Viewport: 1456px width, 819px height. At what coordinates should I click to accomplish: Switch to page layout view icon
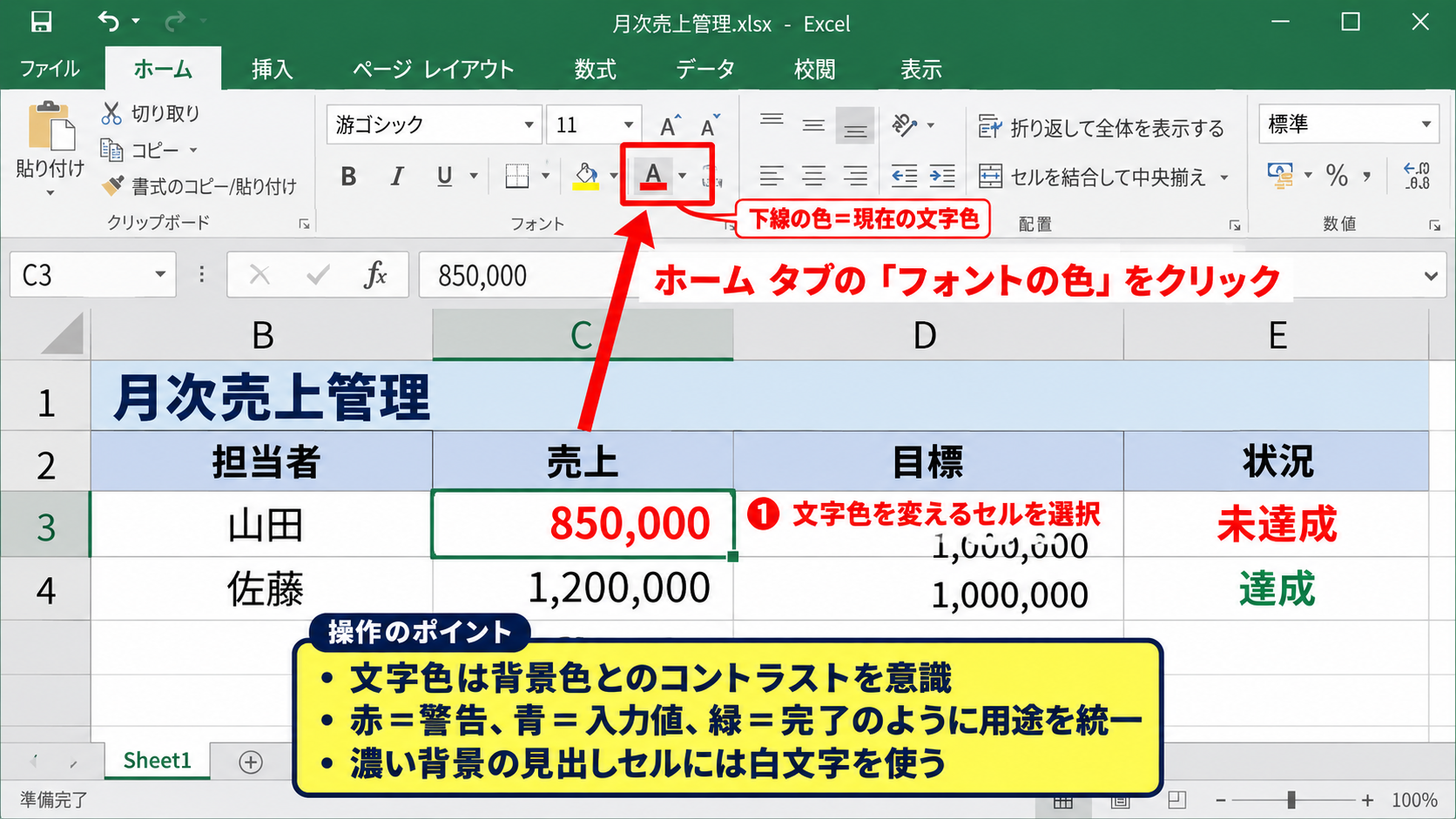[1120, 800]
